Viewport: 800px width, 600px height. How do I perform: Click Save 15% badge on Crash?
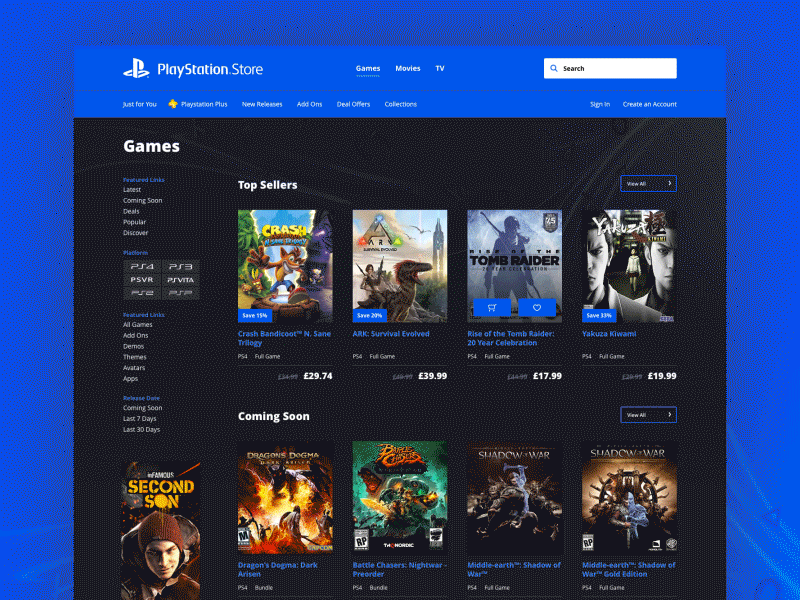(x=255, y=315)
